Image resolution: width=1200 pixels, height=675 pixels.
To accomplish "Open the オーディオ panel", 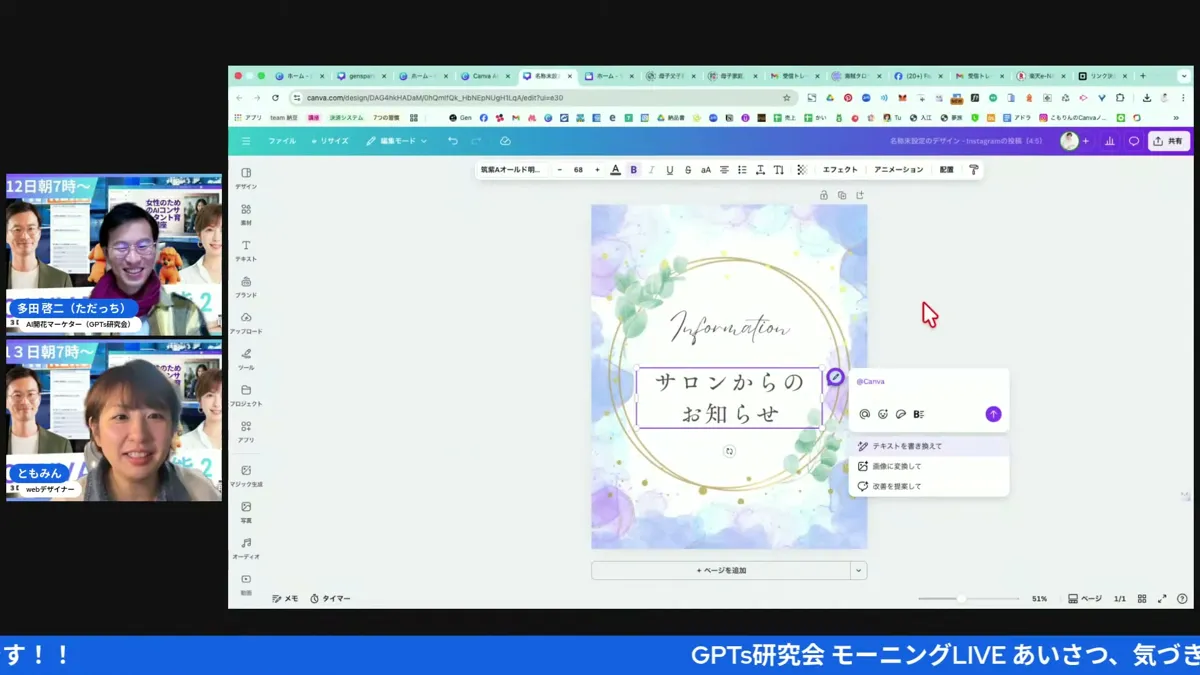I will 246,548.
